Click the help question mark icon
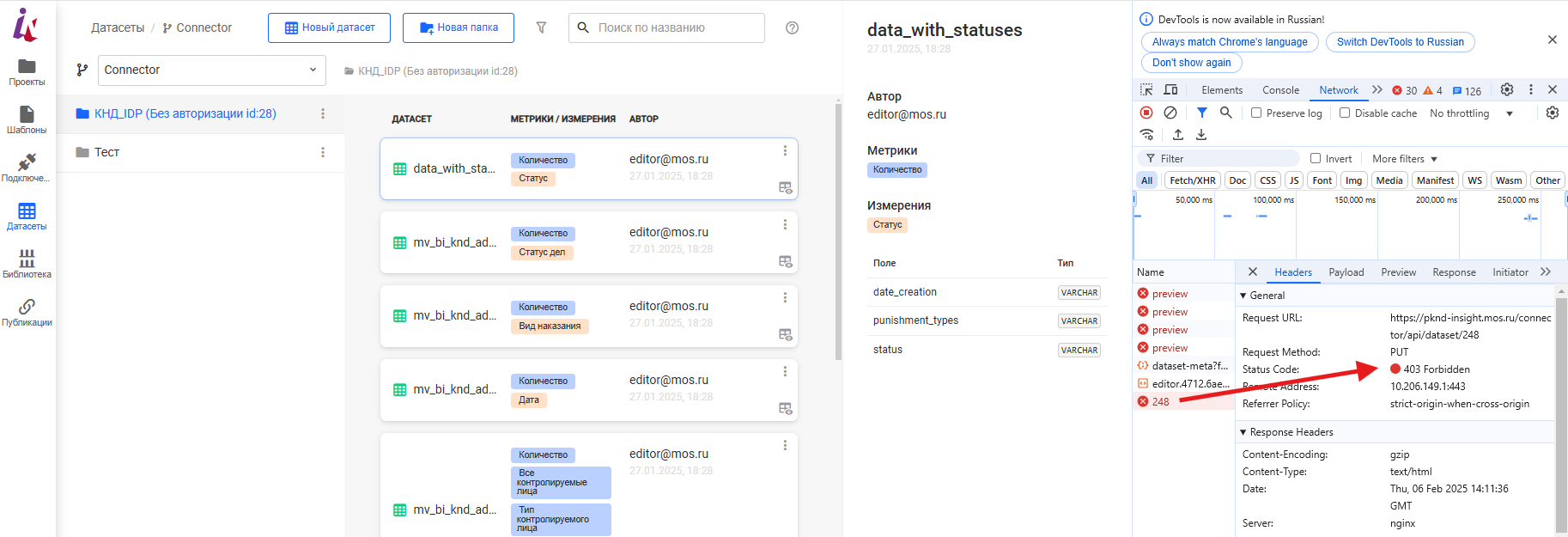The width and height of the screenshot is (1568, 537). (x=792, y=27)
